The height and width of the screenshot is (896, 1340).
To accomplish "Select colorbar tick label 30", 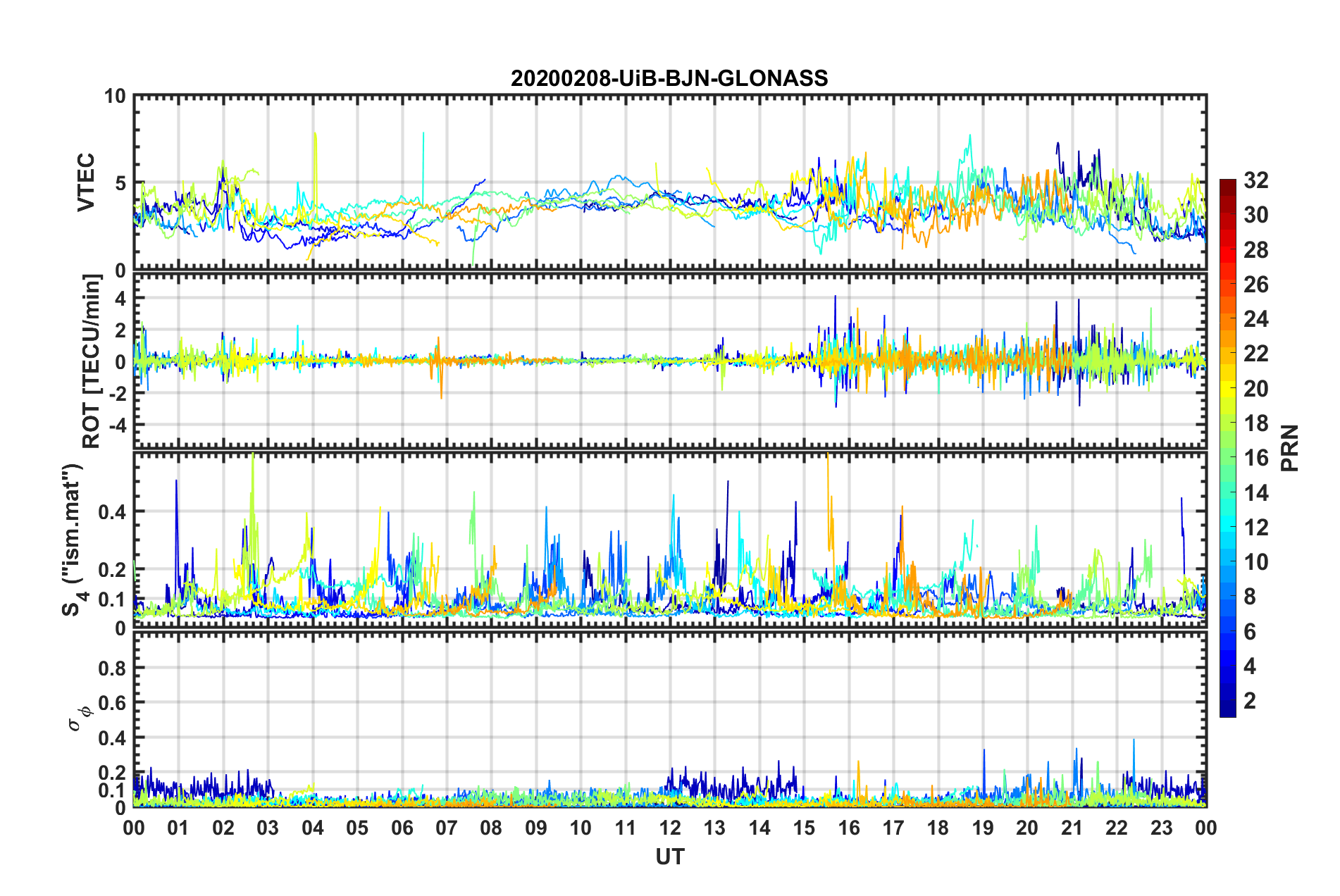I will point(1255,215).
